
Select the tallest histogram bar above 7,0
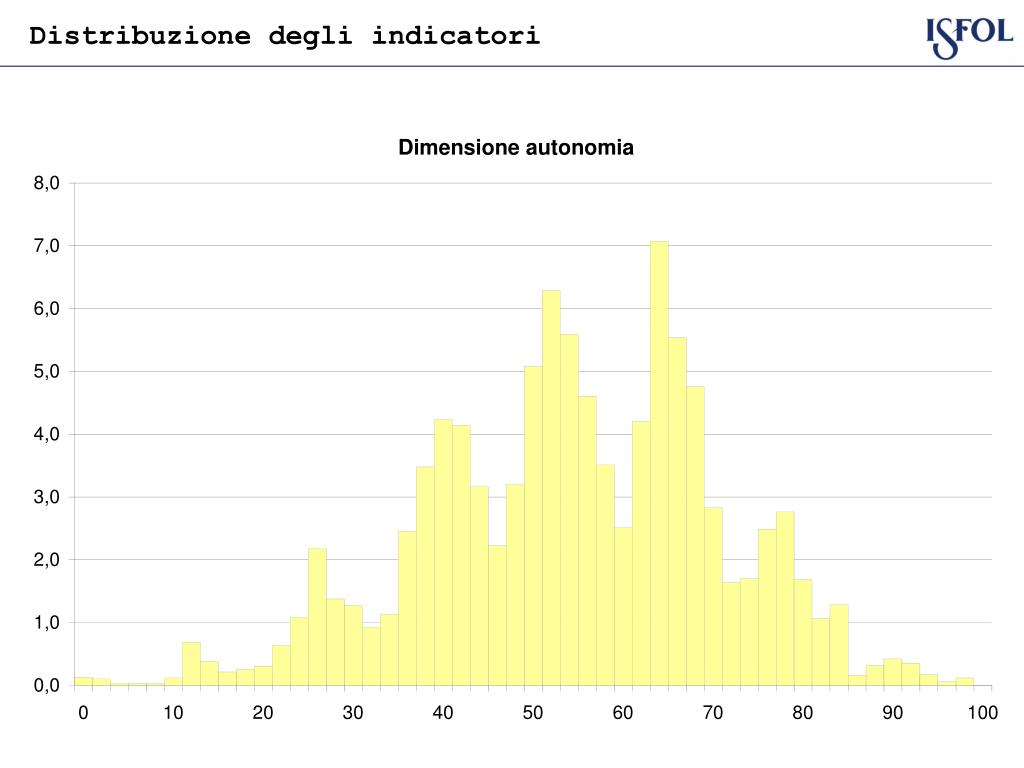(x=659, y=463)
